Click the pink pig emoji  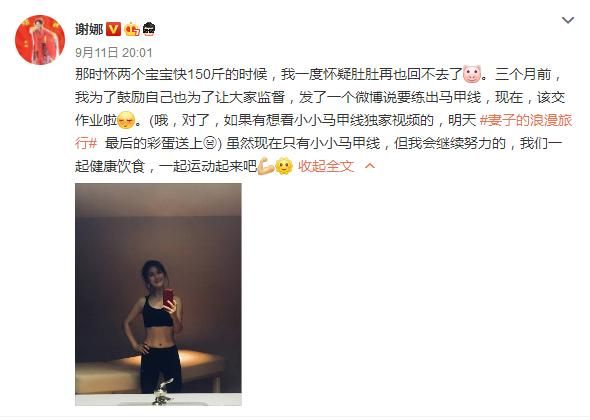[x=472, y=75]
